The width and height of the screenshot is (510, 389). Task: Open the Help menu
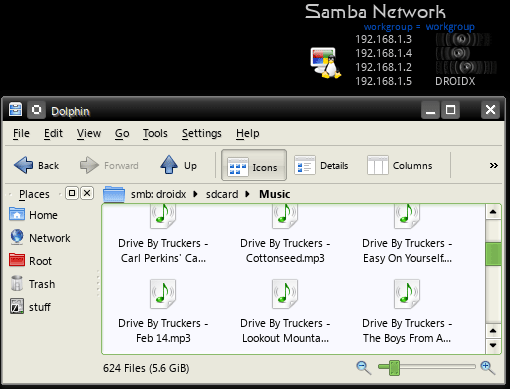click(248, 133)
